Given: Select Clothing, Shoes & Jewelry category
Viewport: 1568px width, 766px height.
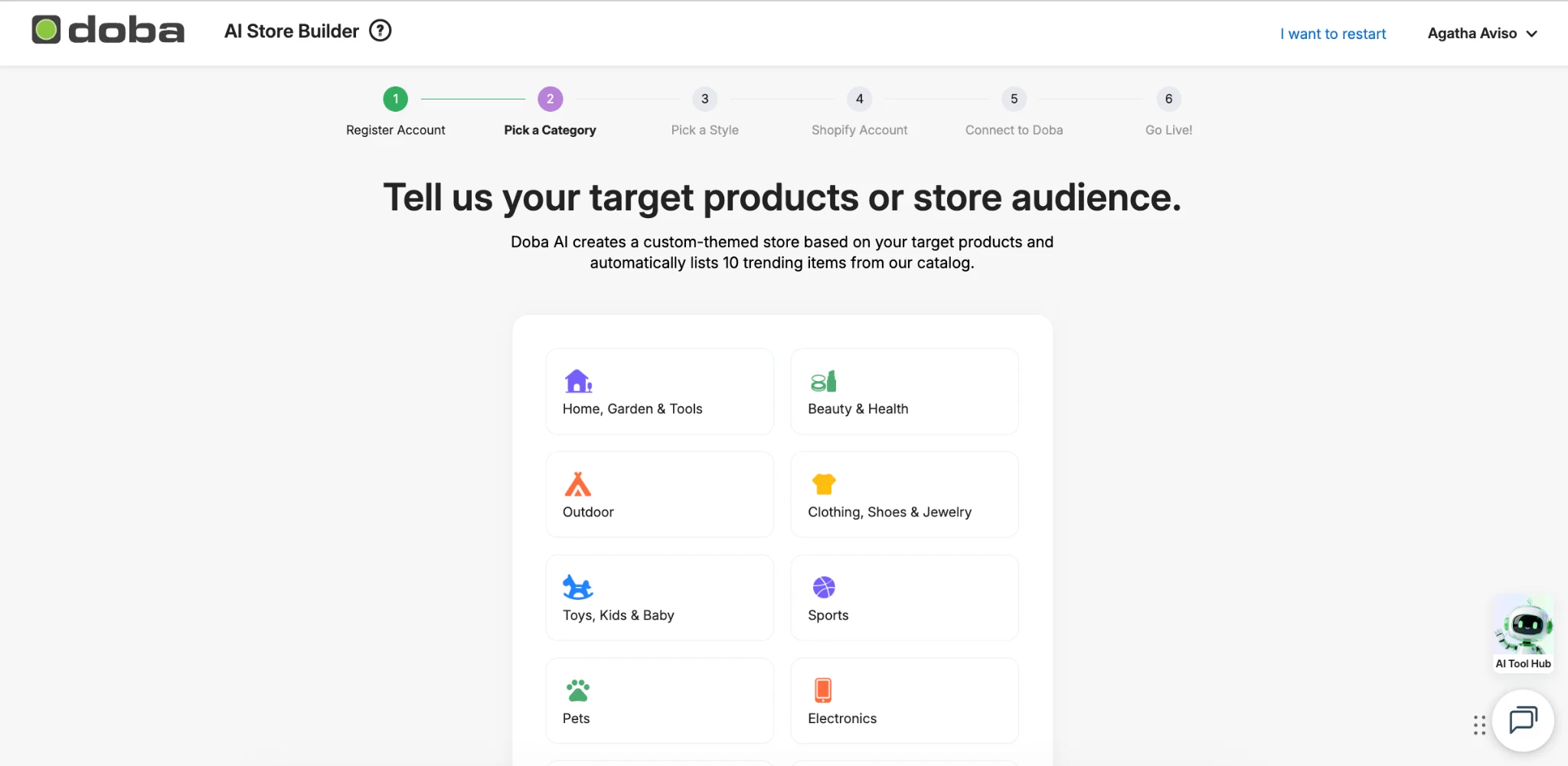Looking at the screenshot, I should (x=904, y=494).
